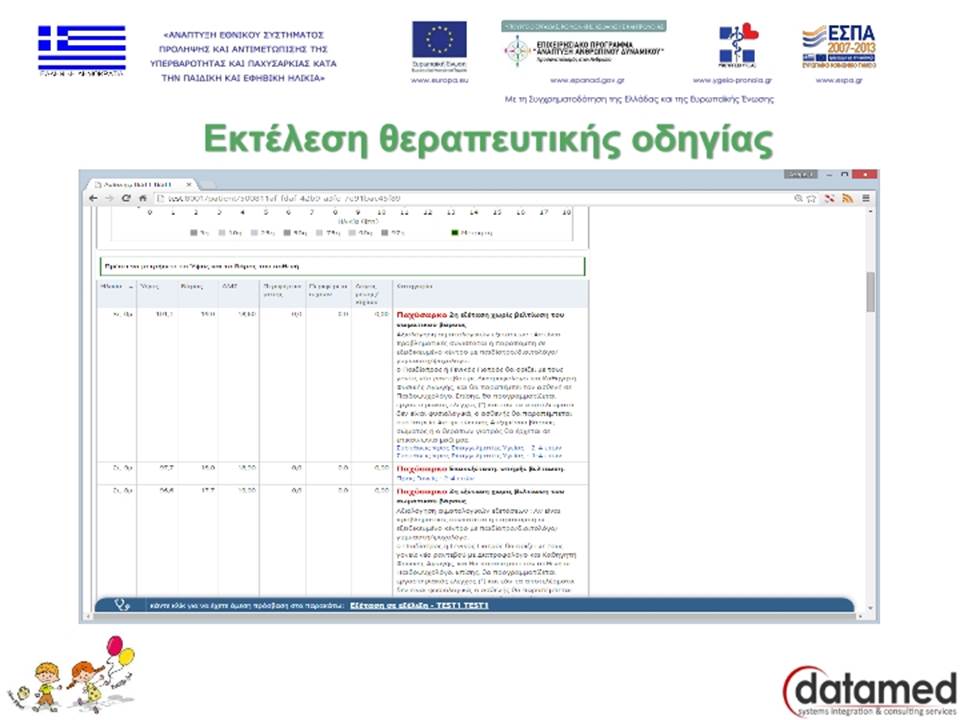This screenshot has width=960, height=720.
Task: Click the www.europa.eu address under the EU flag
Action: point(440,80)
